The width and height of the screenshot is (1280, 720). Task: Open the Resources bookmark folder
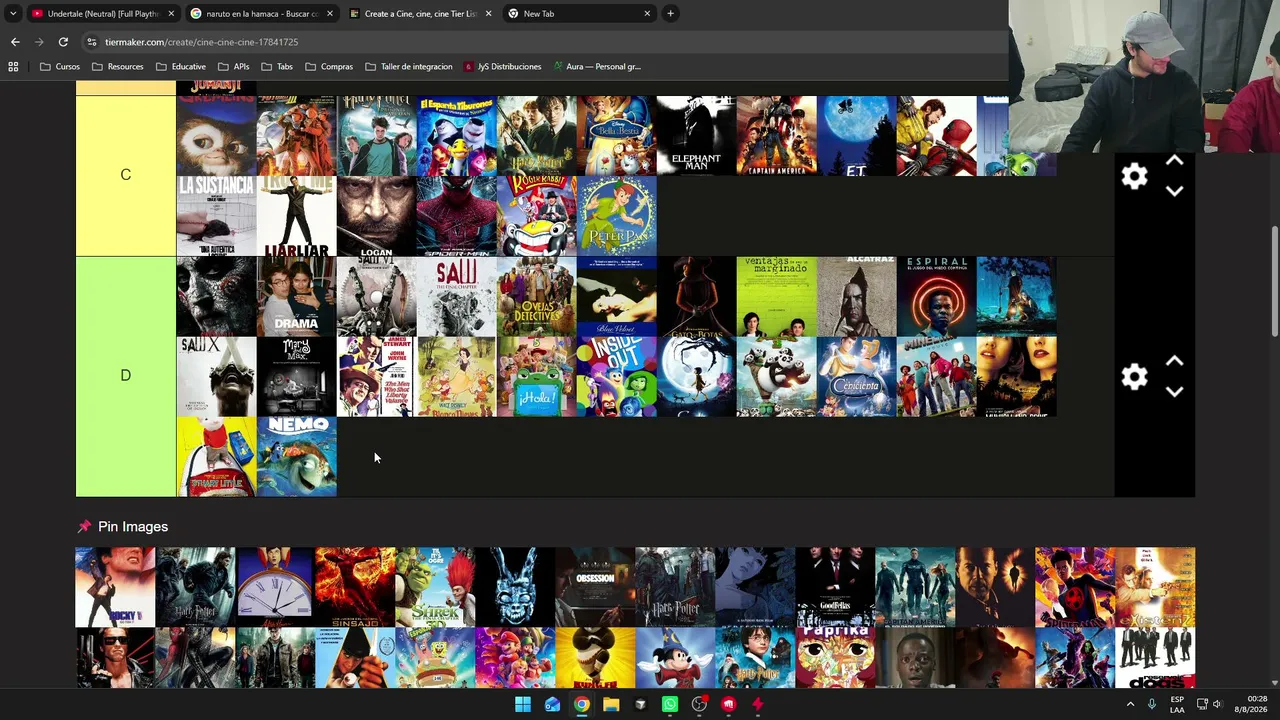117,67
